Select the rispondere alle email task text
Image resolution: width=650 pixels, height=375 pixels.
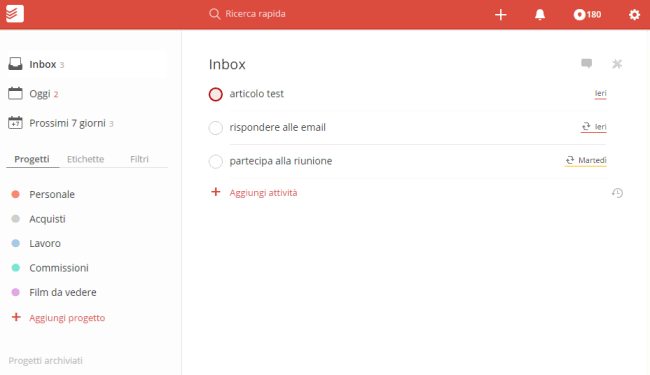[x=278, y=127]
